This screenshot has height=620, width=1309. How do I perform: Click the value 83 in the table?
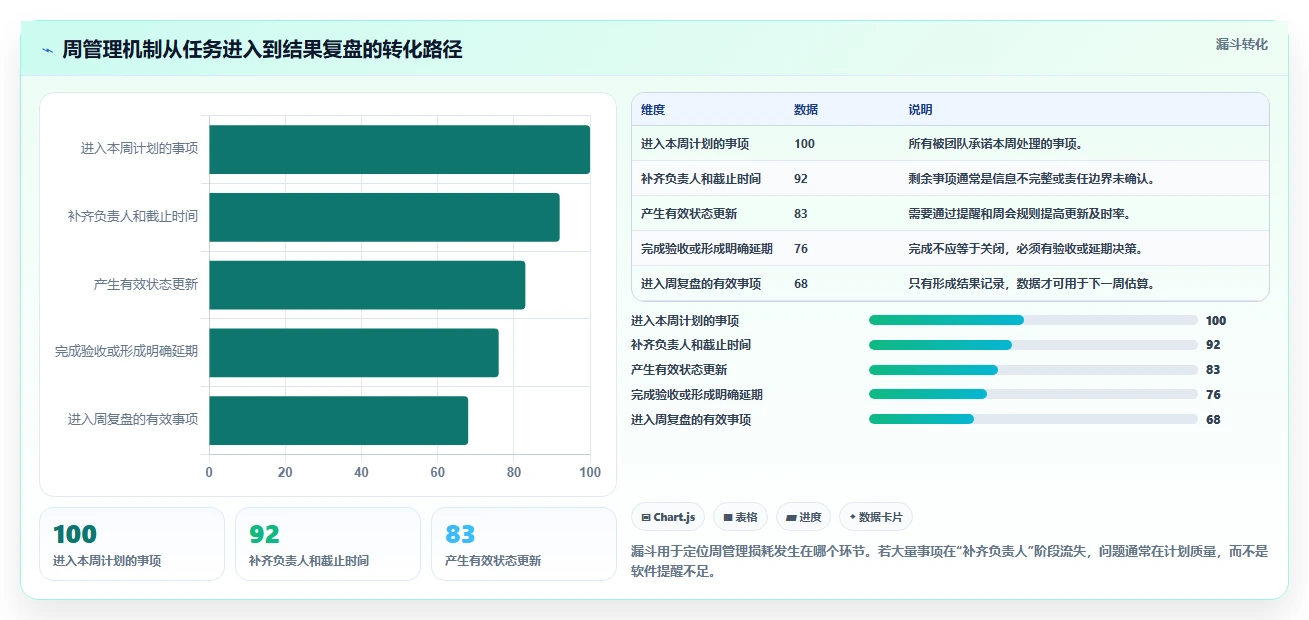pyautogui.click(x=801, y=214)
